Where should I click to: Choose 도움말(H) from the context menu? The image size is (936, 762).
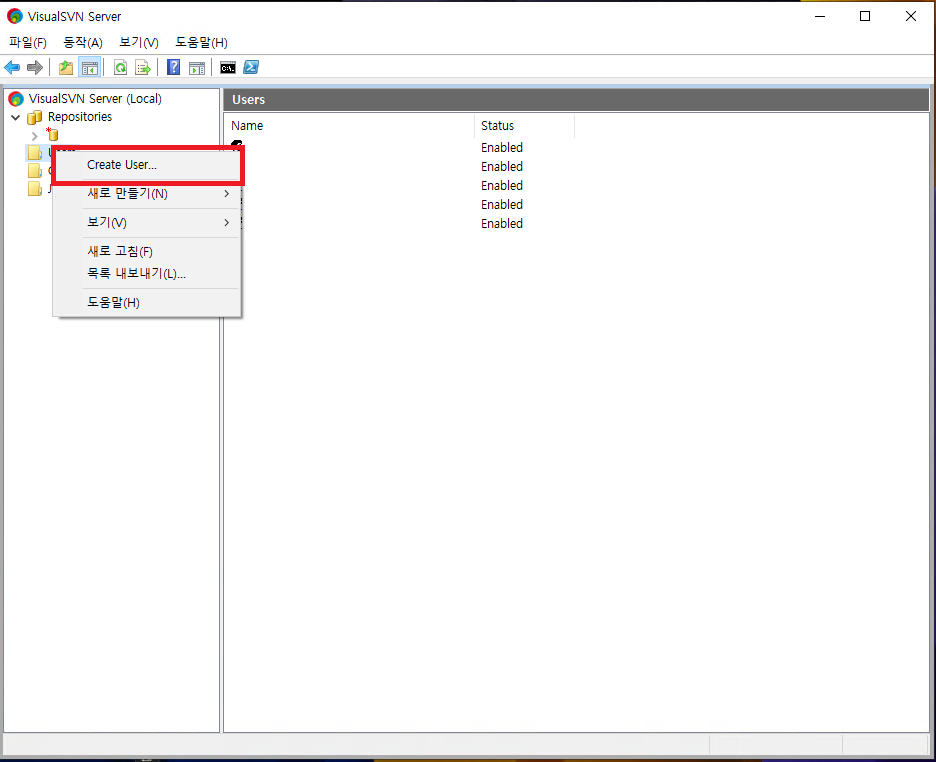click(147, 303)
